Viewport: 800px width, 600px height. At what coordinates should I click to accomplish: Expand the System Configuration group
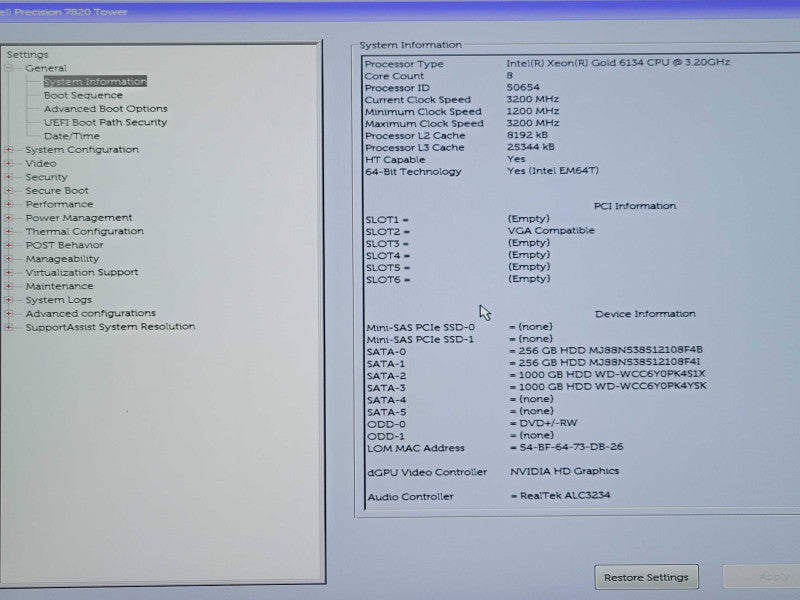point(9,149)
